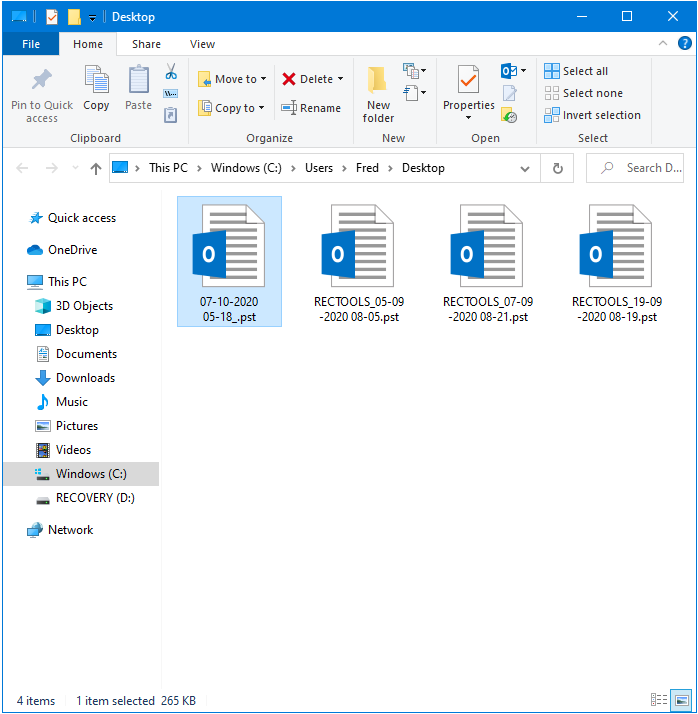Open 07-10-2020 05-18_.pst file
This screenshot has height=714, width=698.
click(229, 261)
